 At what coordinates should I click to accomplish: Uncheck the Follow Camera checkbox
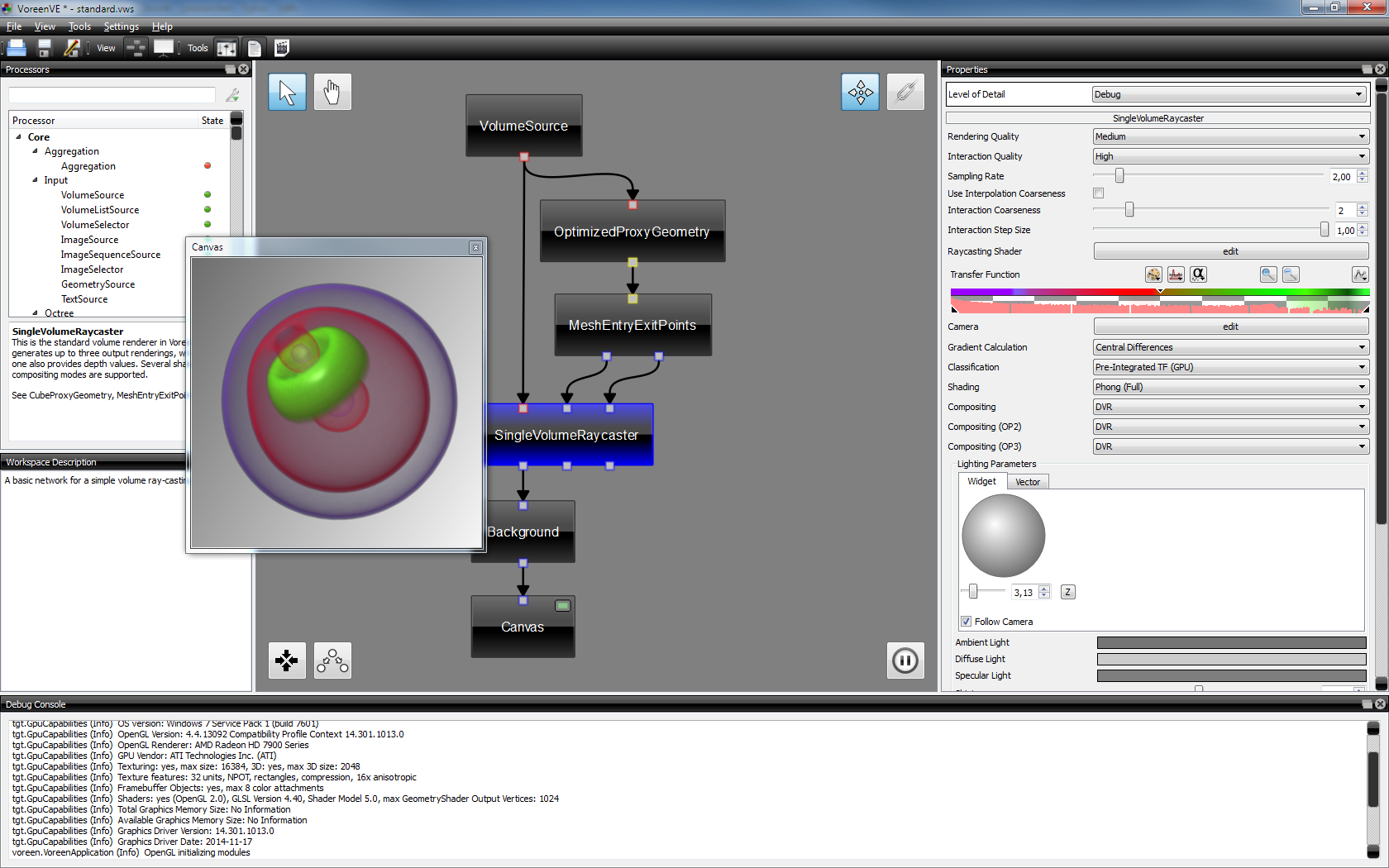[966, 622]
